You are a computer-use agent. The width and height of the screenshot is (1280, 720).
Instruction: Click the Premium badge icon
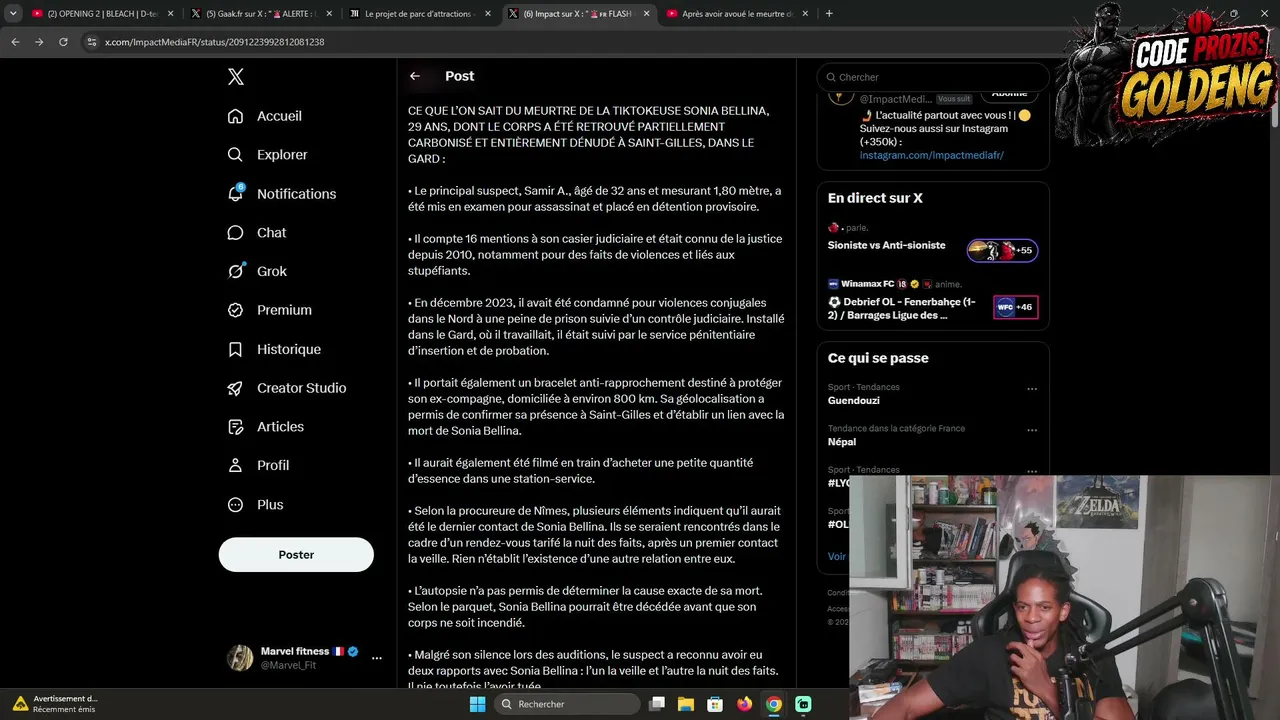[235, 310]
